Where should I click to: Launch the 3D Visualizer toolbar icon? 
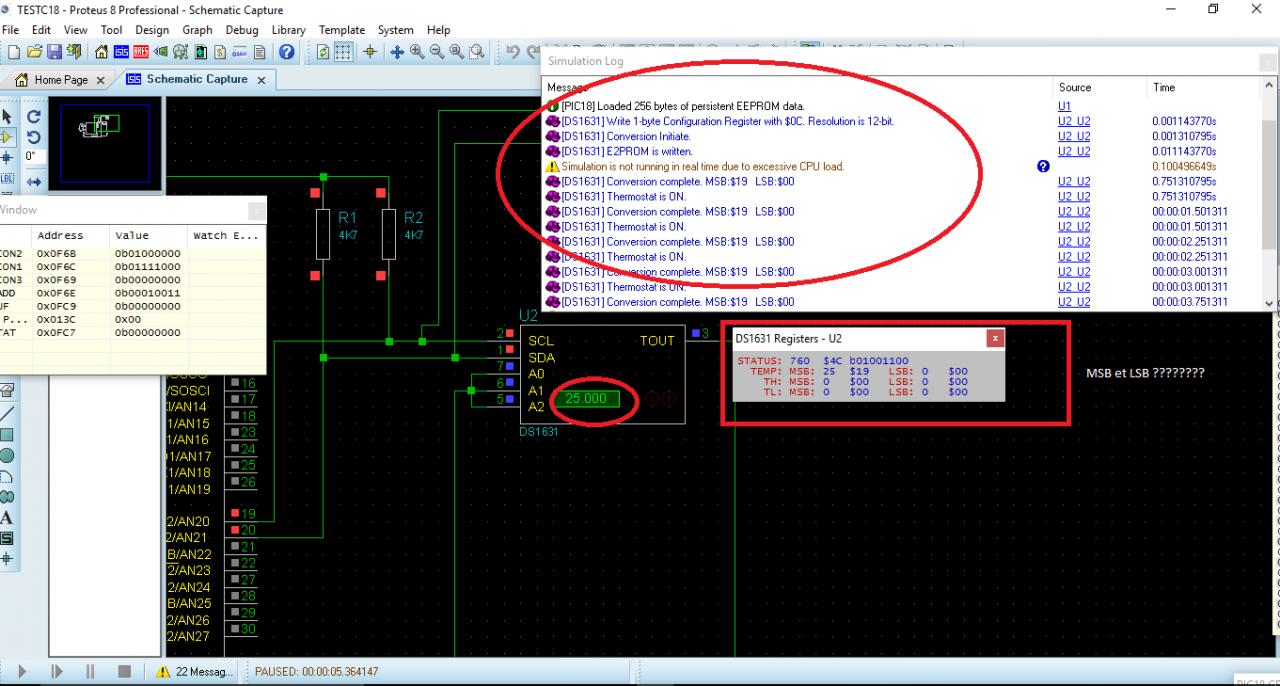160,52
